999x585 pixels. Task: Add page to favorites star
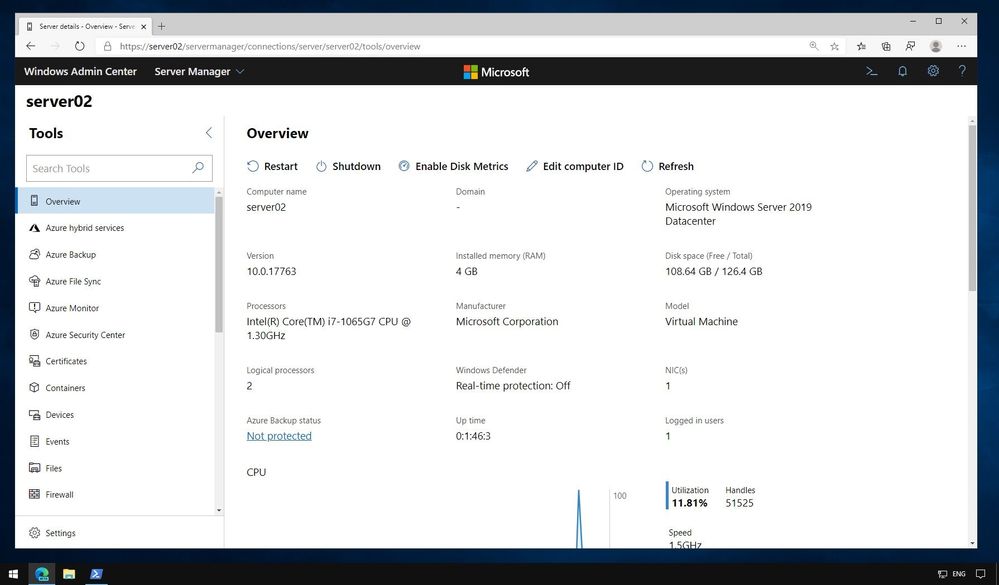pyautogui.click(x=835, y=46)
